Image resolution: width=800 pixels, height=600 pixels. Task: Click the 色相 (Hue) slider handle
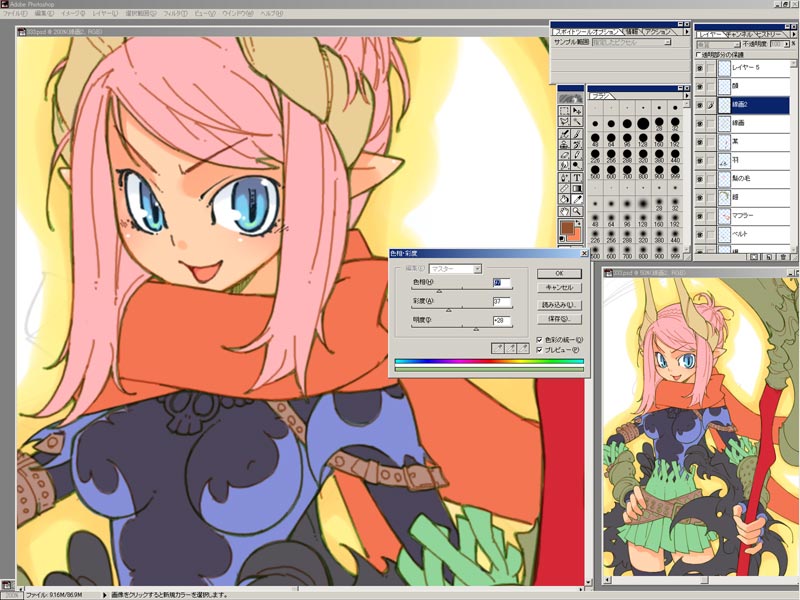[439, 291]
